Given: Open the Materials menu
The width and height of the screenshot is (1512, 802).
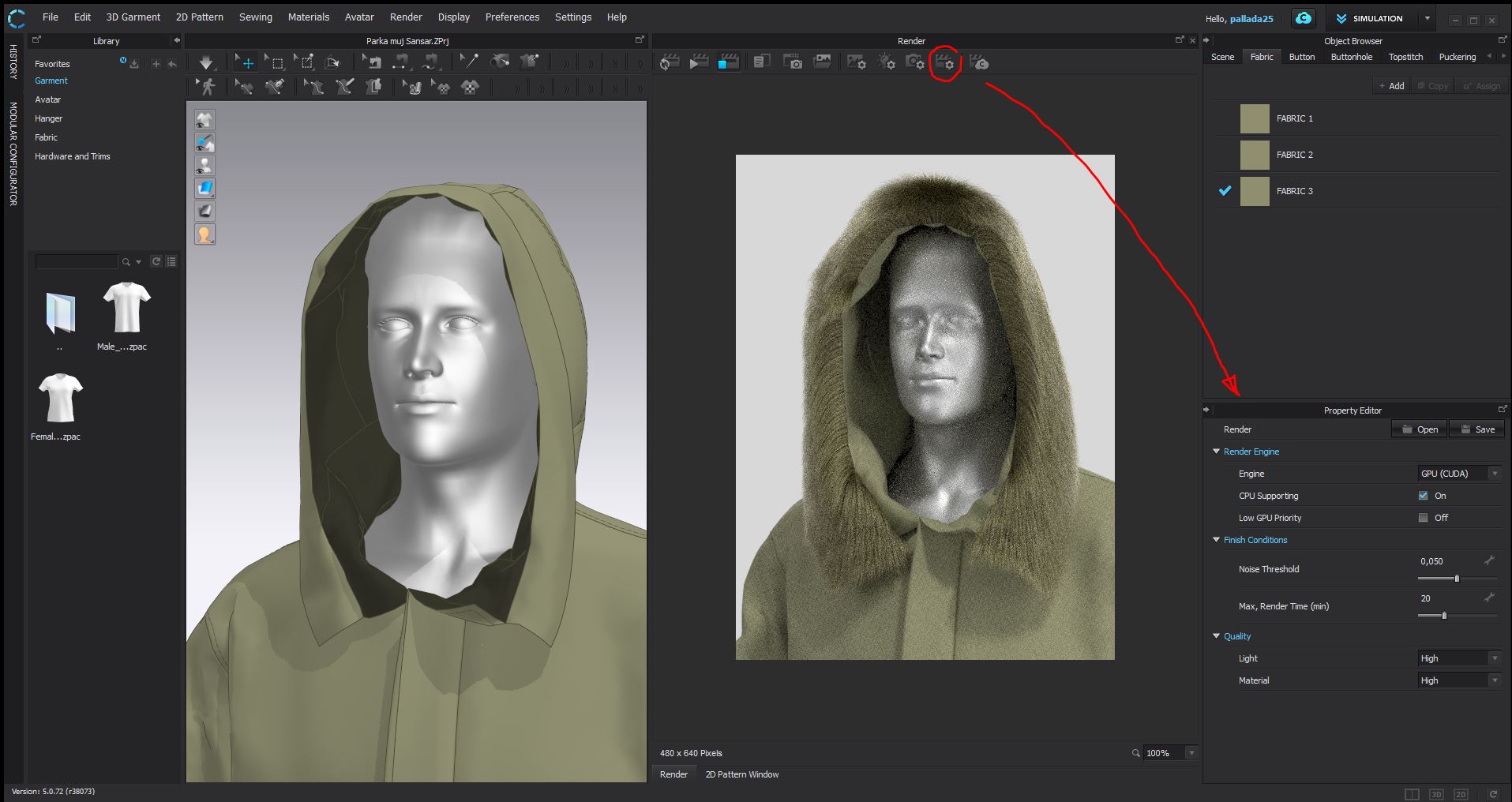Looking at the screenshot, I should point(308,17).
